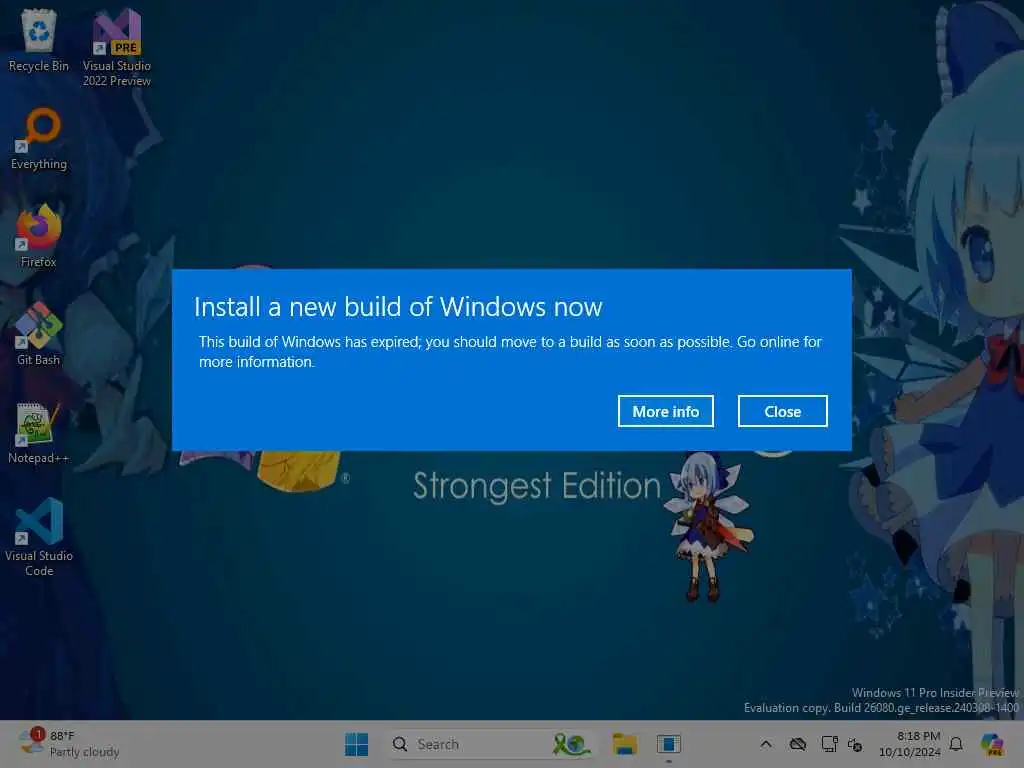This screenshot has width=1024, height=768.
Task: Select Visual Studio 2022 Preview shortcut
Action: point(117,47)
